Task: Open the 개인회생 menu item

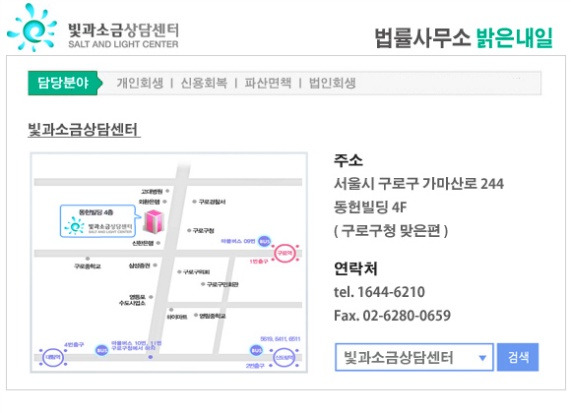Action: [140, 83]
